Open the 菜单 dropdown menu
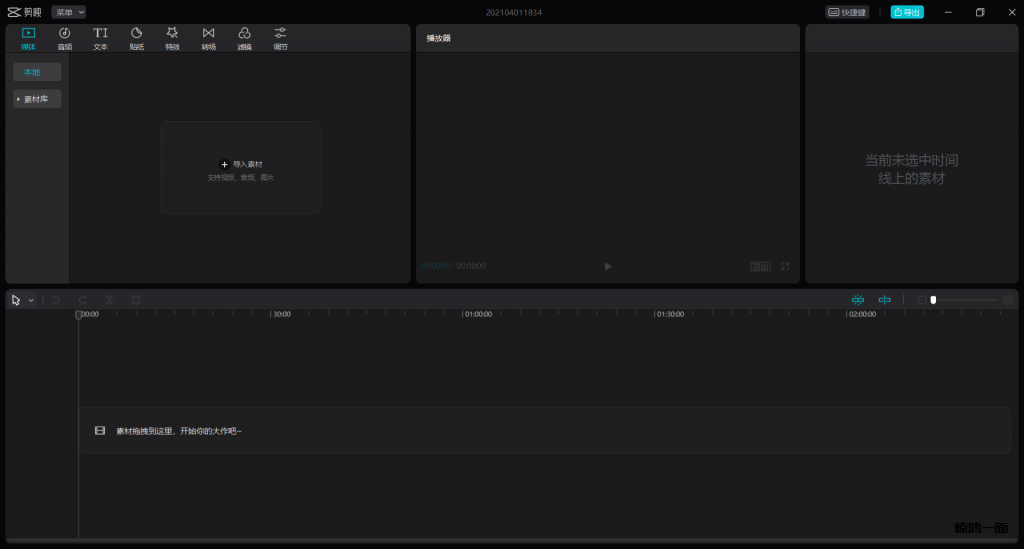 [x=68, y=12]
